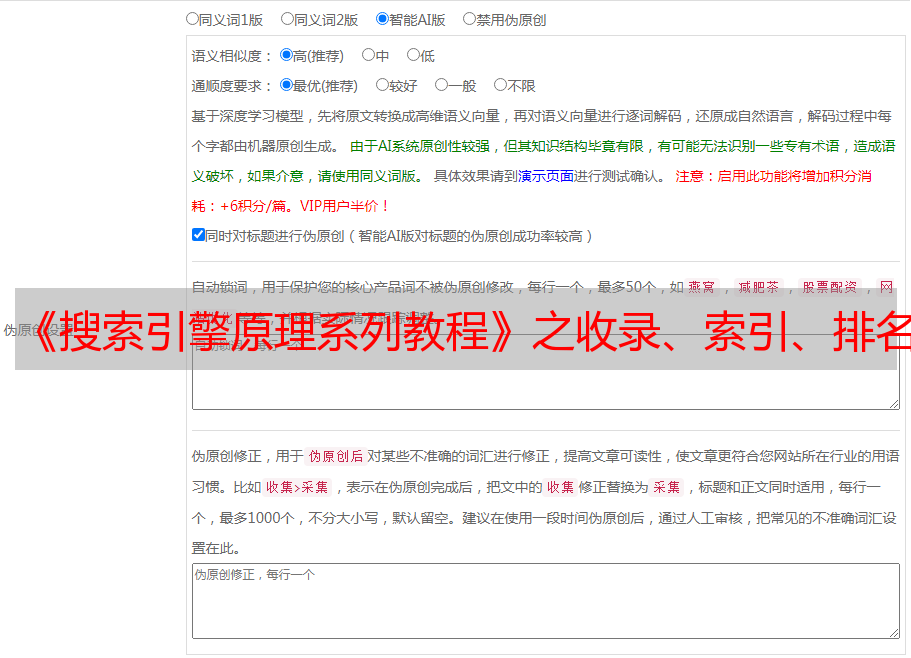Viewport: 911px width, 658px height.
Task: Set 通顺度要求 to 一般
Action: 442,85
